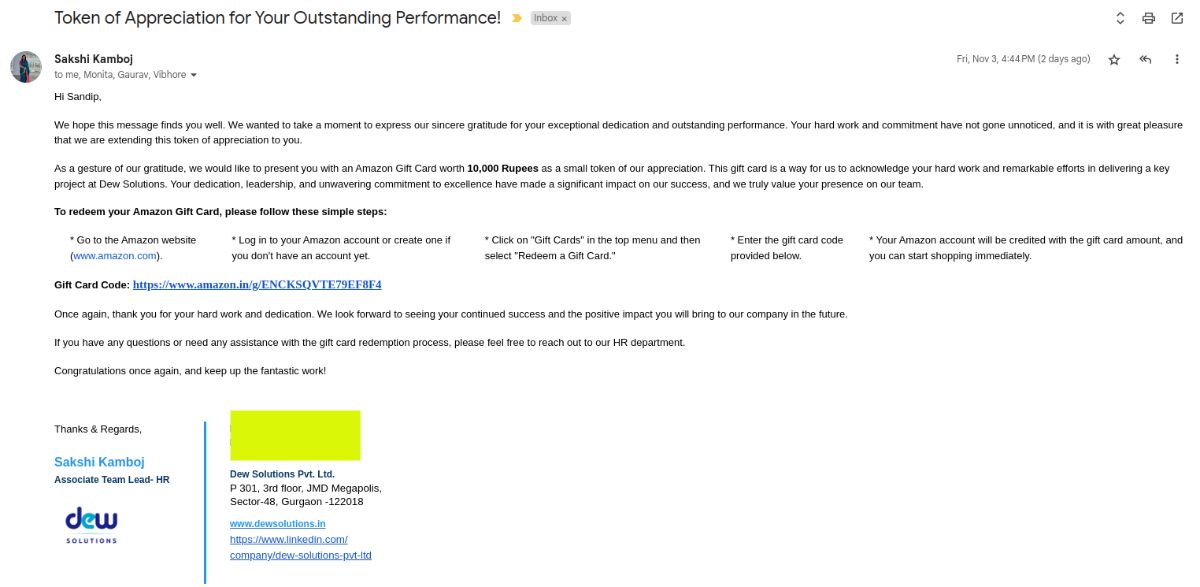
Task: Click Sakshi Kamboj's profile picture
Action: [26, 67]
